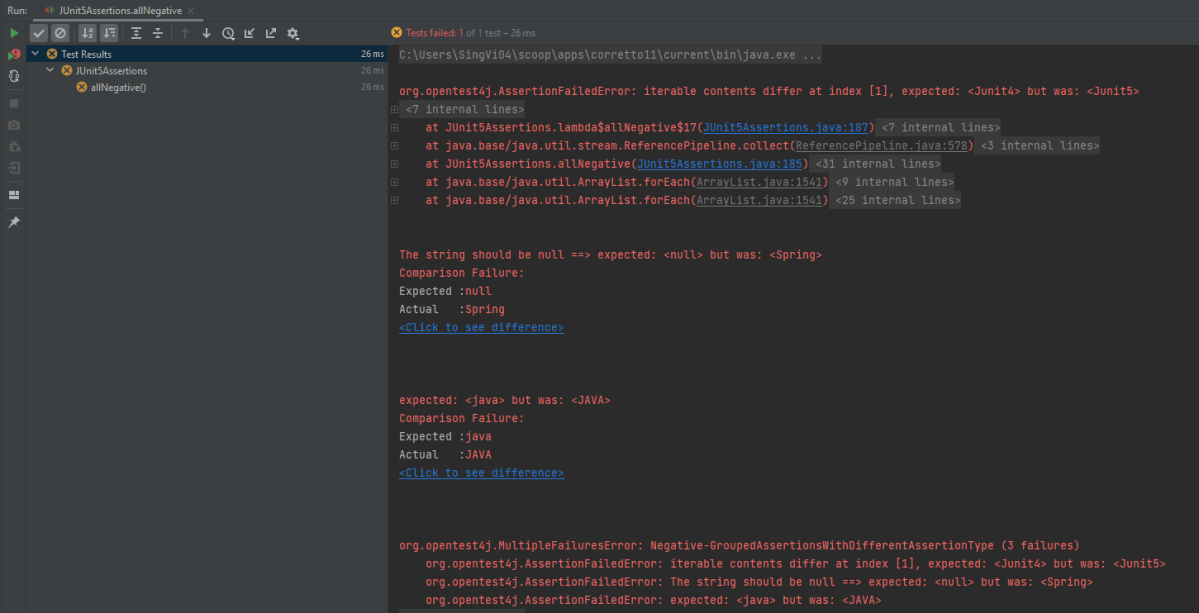
Task: Click Import Tests icon in toolbar
Action: [x=249, y=33]
